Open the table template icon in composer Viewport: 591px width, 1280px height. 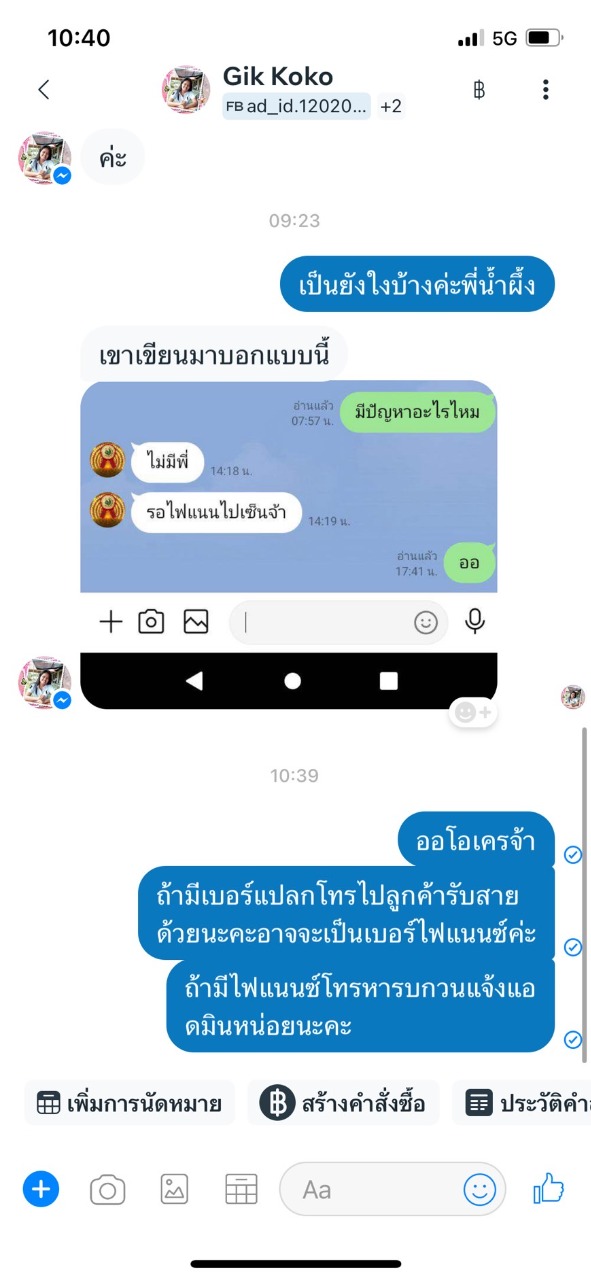click(241, 1189)
